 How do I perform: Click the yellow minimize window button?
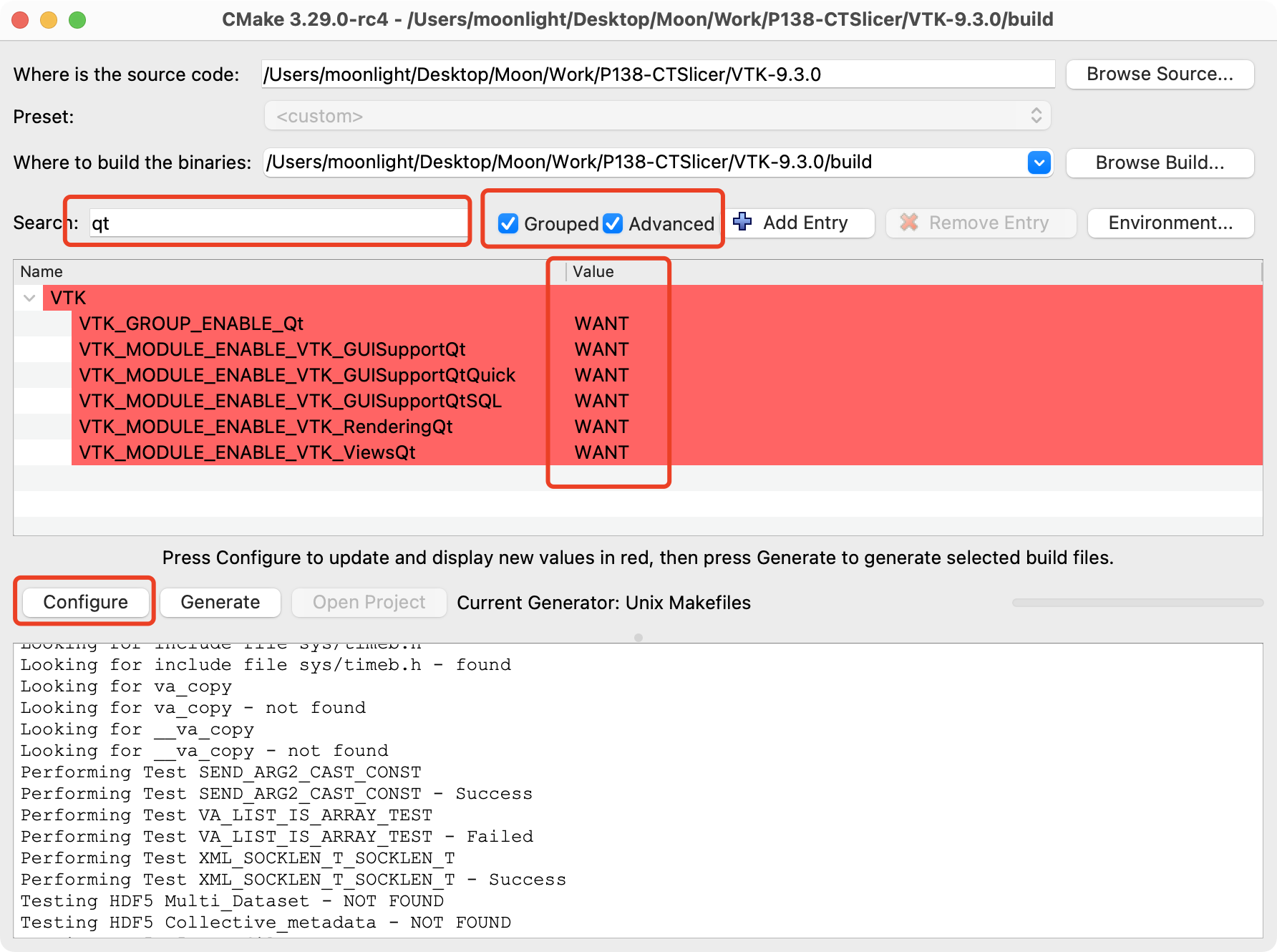click(x=49, y=19)
